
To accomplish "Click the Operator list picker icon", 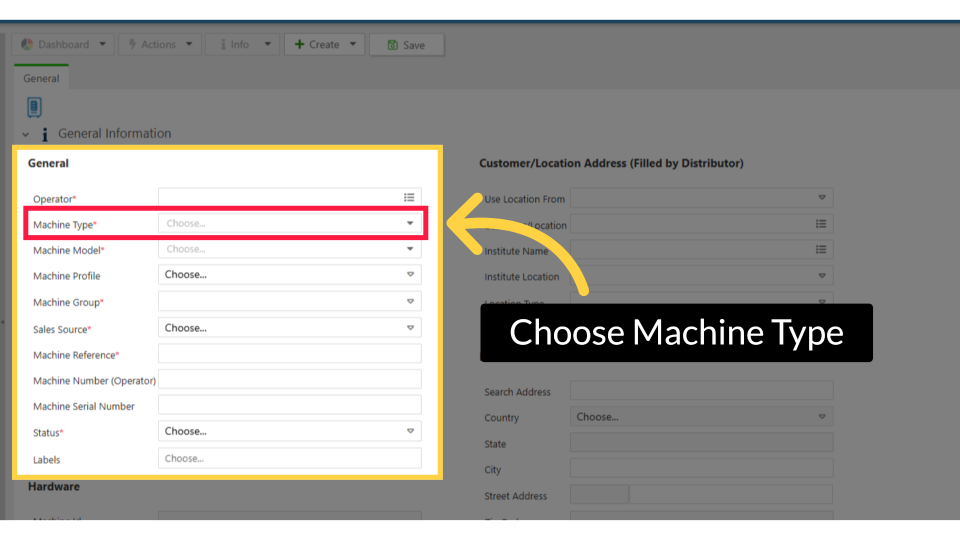I will pyautogui.click(x=409, y=198).
